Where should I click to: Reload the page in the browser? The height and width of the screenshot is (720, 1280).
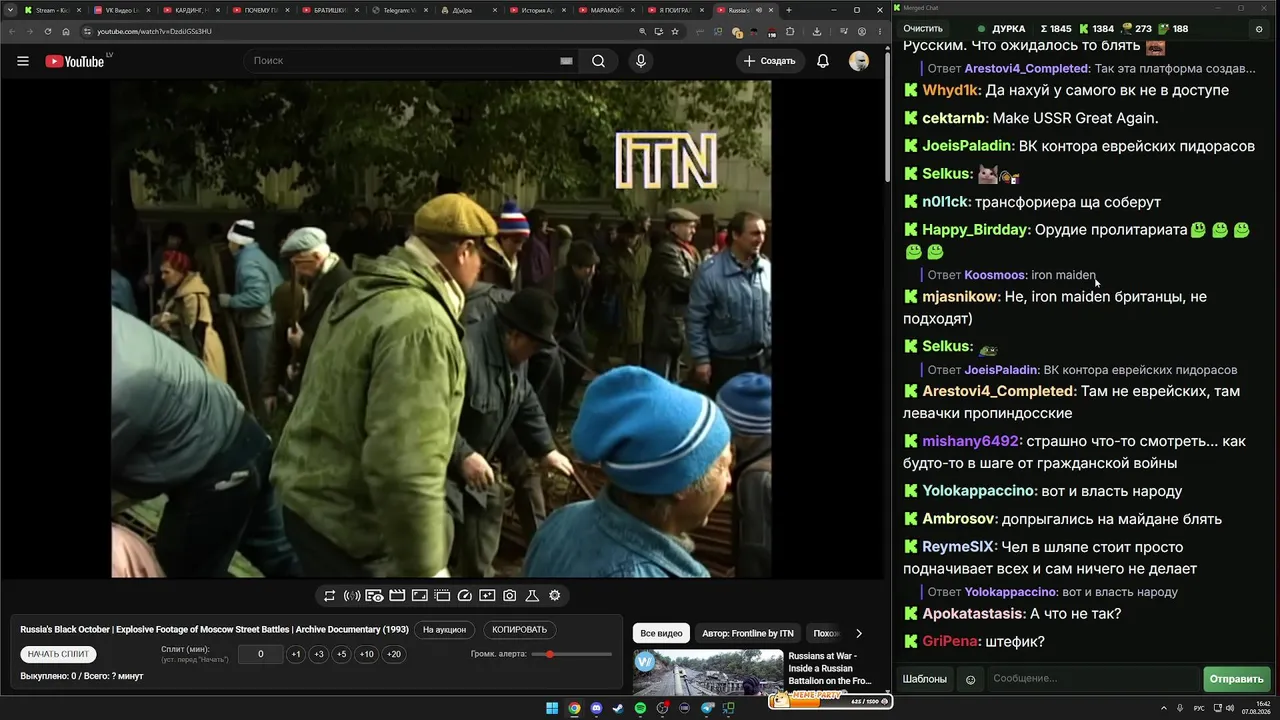[48, 31]
